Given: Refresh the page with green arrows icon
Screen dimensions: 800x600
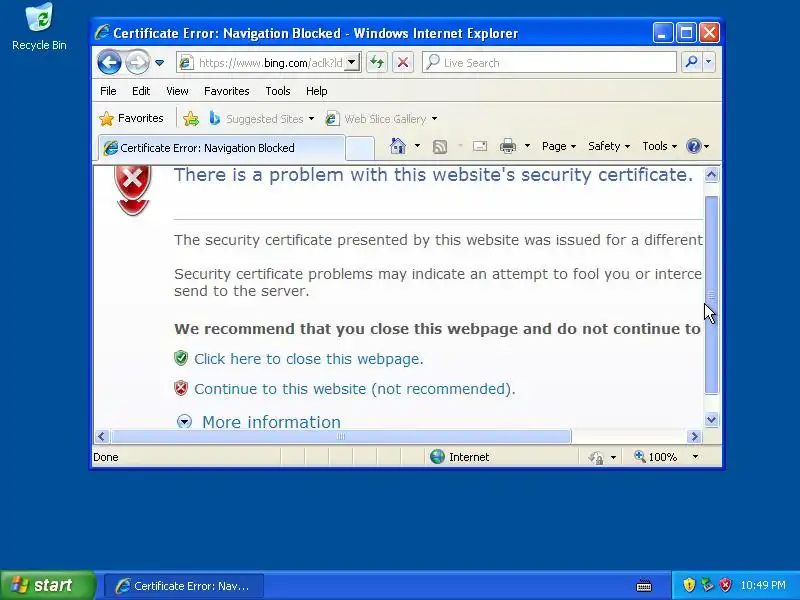Looking at the screenshot, I should click(x=377, y=62).
